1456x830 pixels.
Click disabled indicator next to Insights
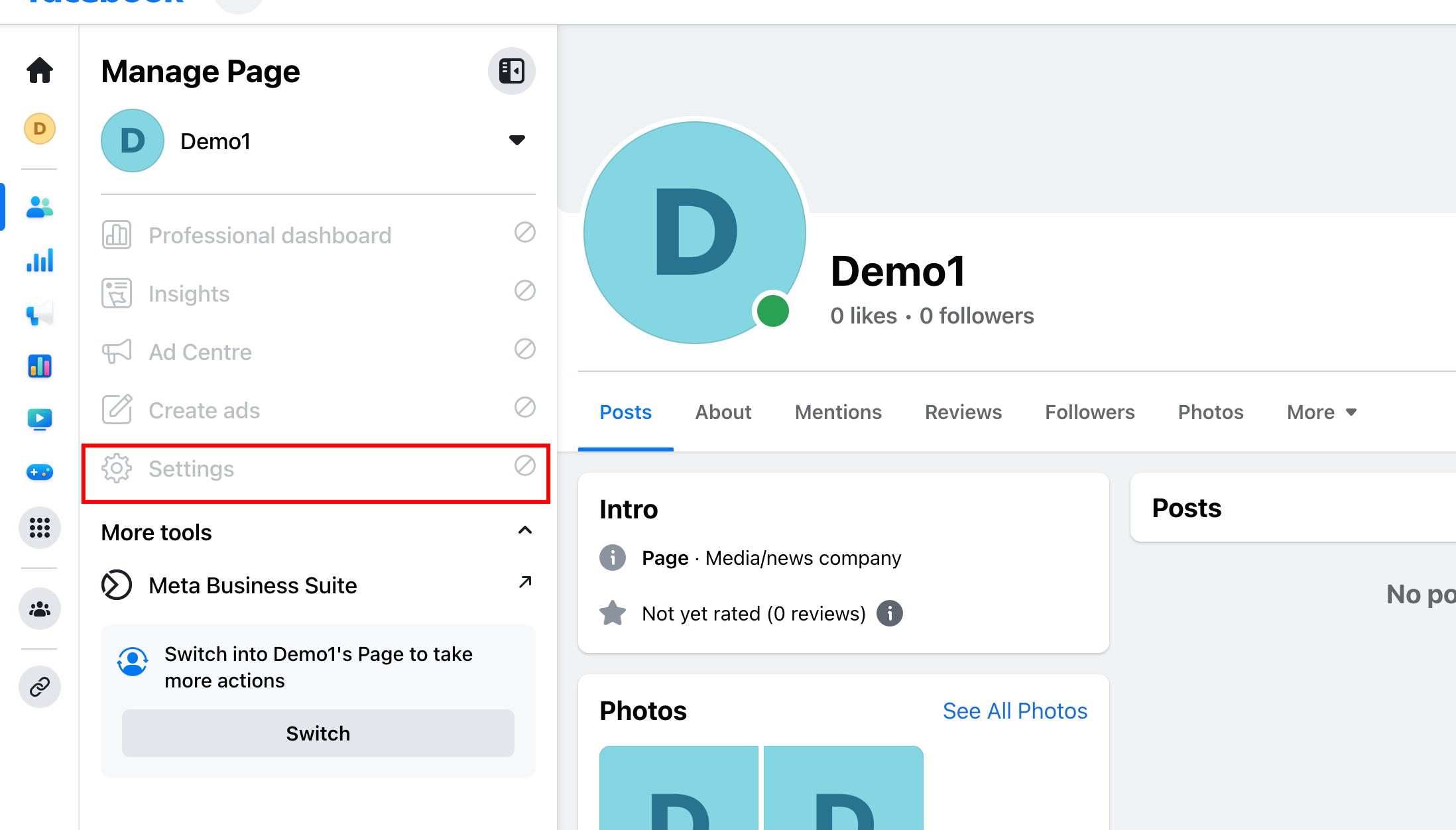(x=525, y=290)
